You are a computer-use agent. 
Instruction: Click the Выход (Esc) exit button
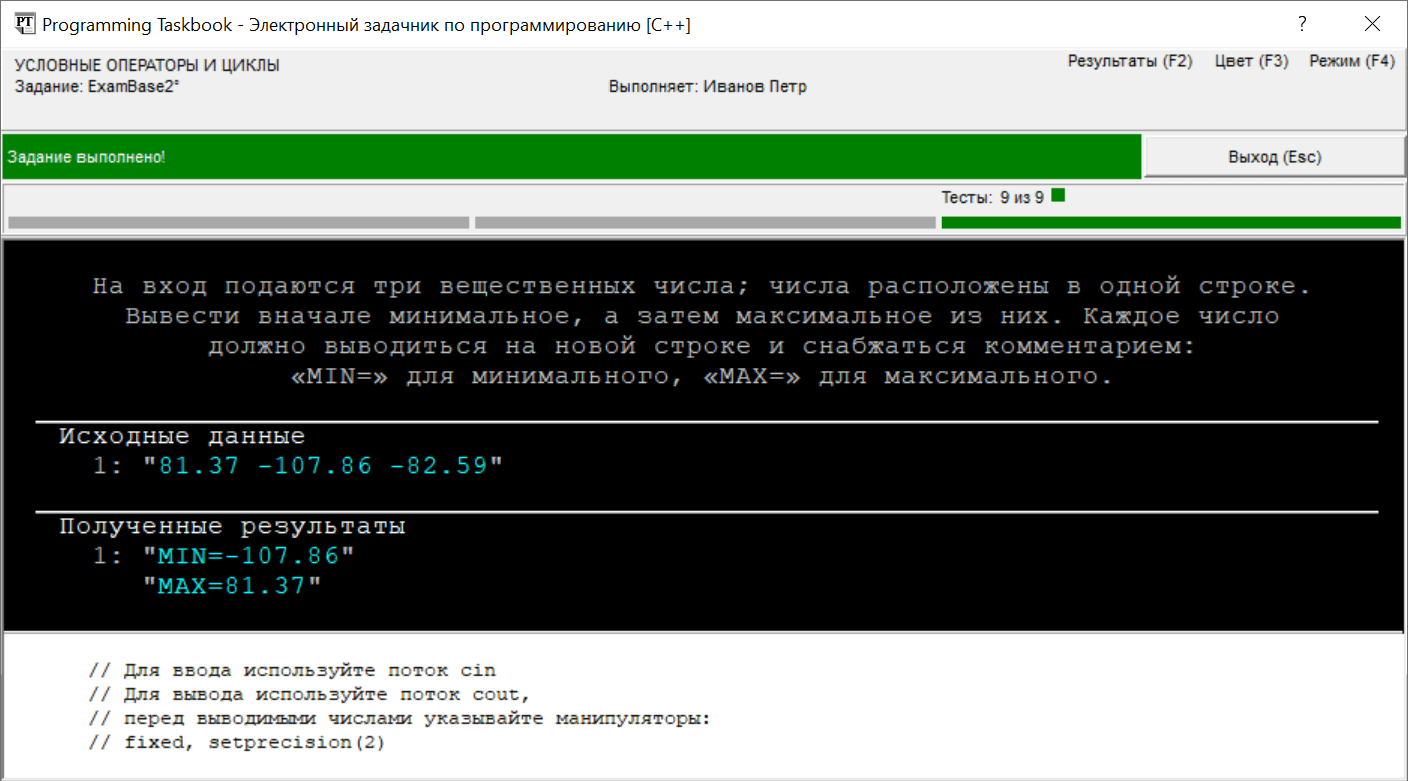pos(1275,157)
